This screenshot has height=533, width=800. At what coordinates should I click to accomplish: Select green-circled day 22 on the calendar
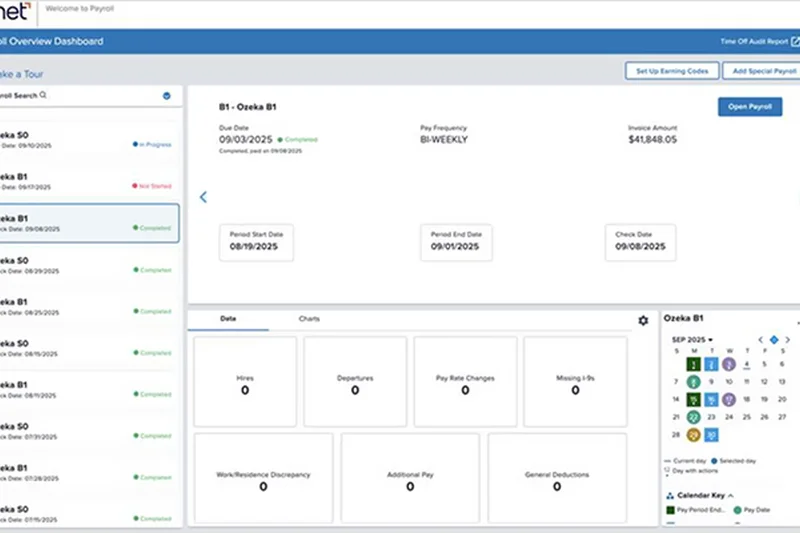coord(693,417)
